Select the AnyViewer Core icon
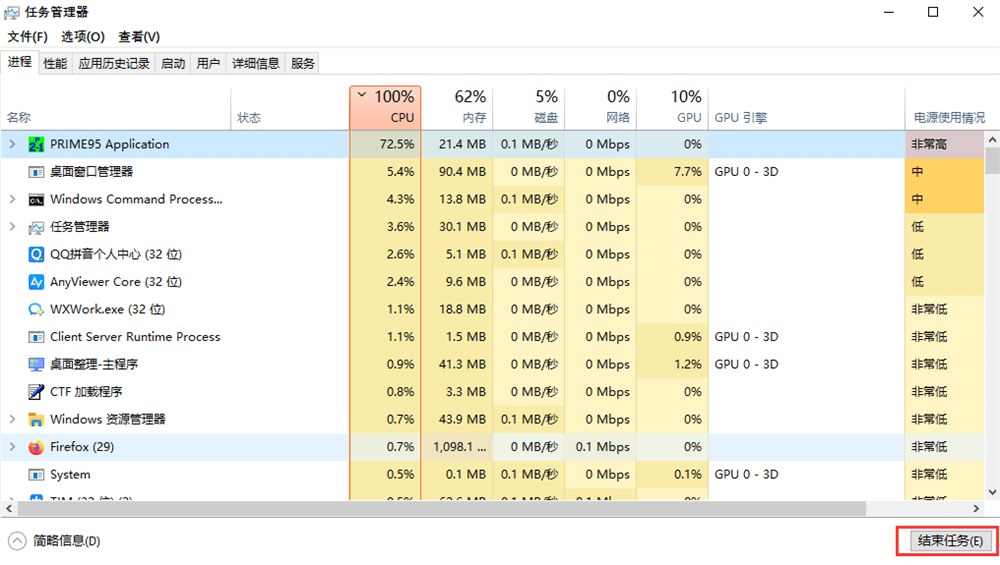 [x=37, y=282]
